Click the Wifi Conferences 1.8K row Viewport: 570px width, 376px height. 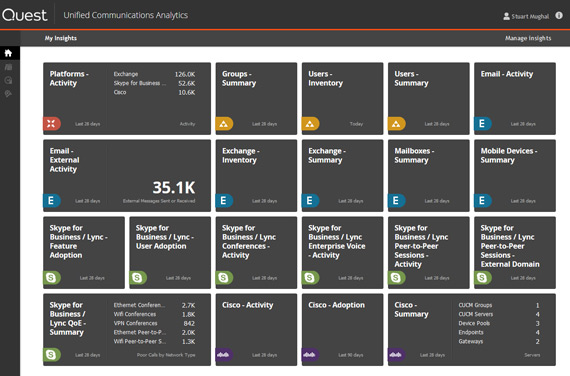154,314
